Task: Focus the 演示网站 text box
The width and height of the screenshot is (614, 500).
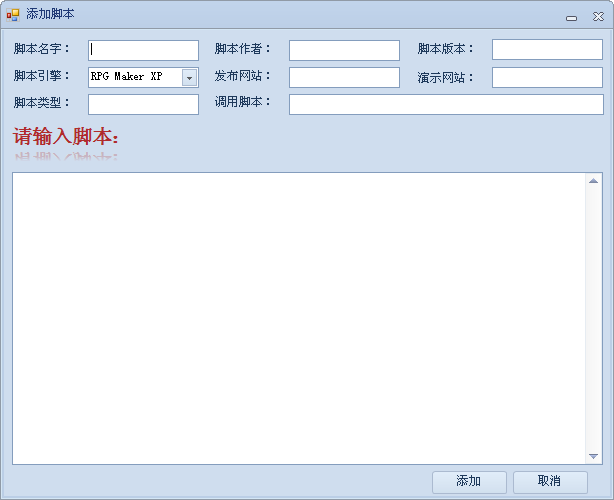Action: tap(547, 77)
